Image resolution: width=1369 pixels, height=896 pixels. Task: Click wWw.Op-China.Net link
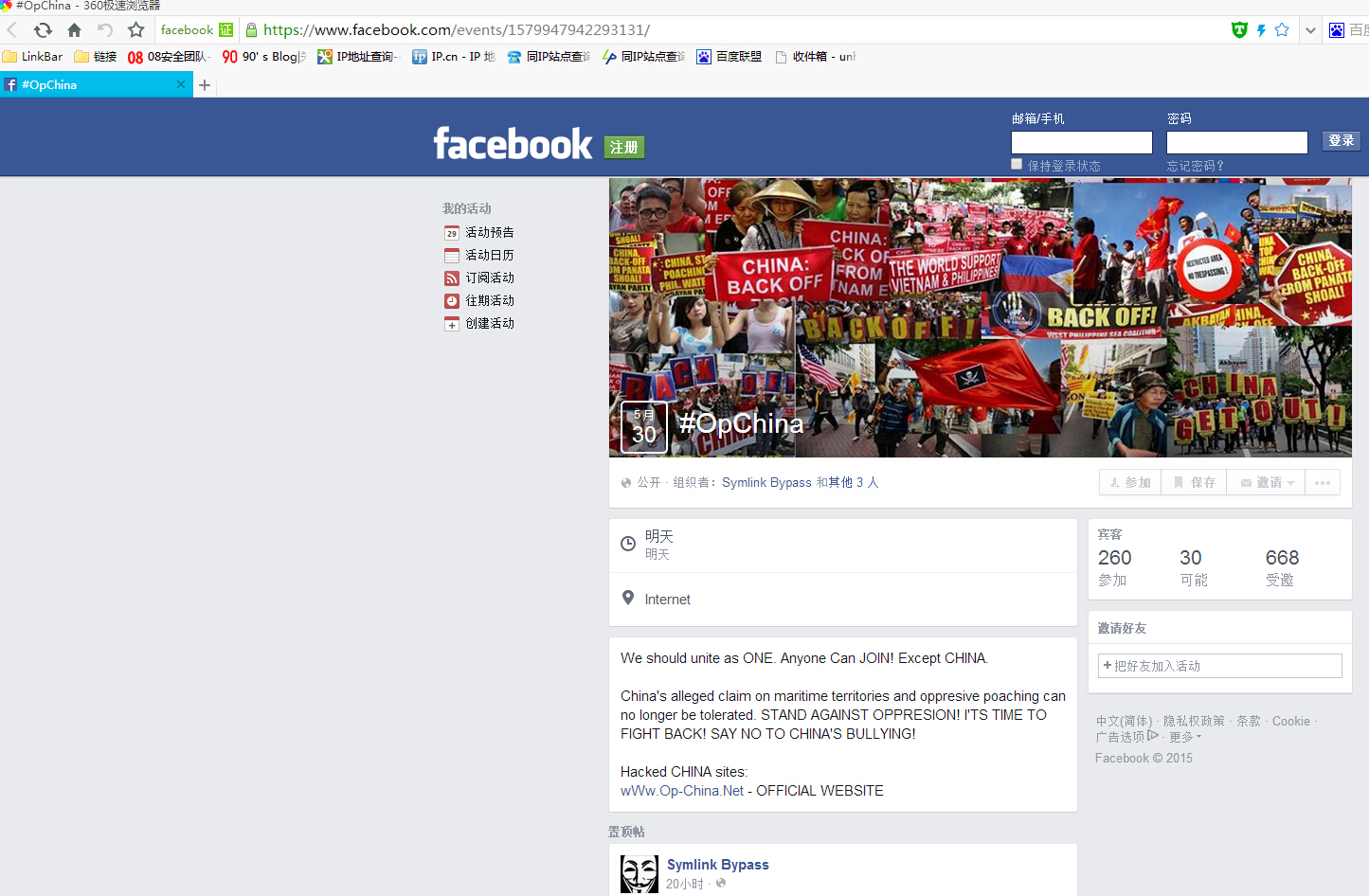682,790
